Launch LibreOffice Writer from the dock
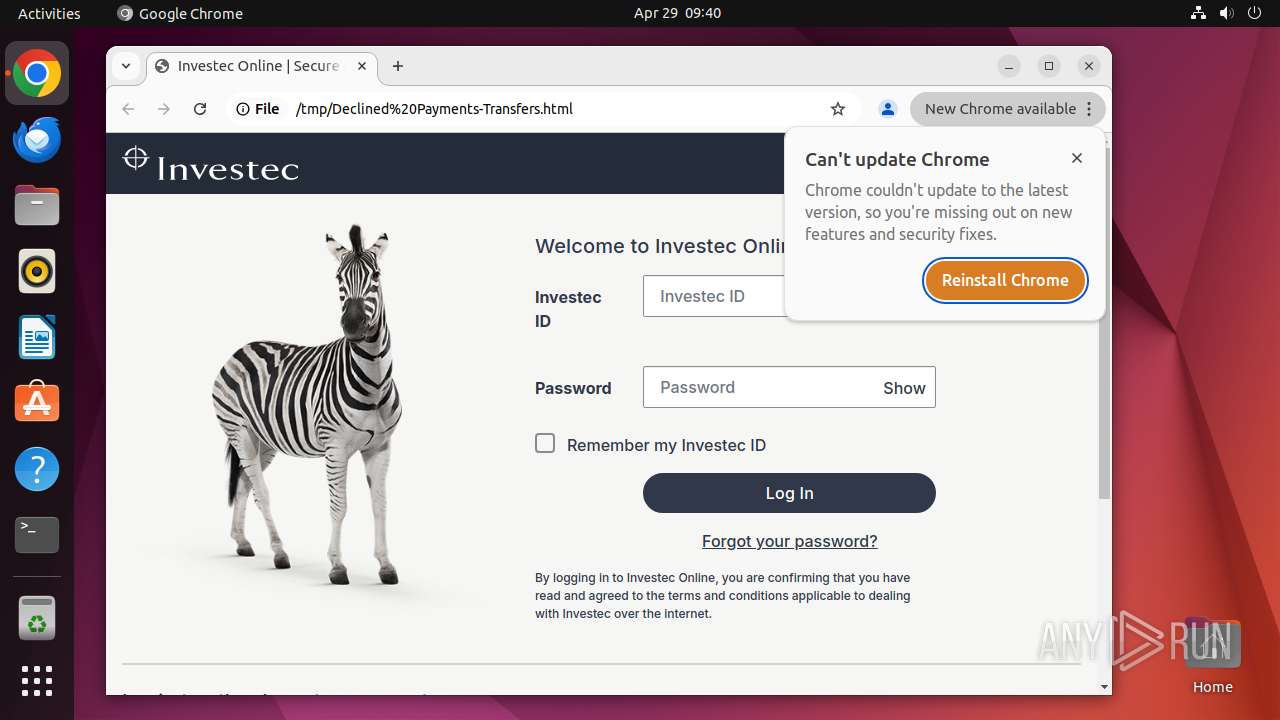This screenshot has height=720, width=1280. coord(37,337)
